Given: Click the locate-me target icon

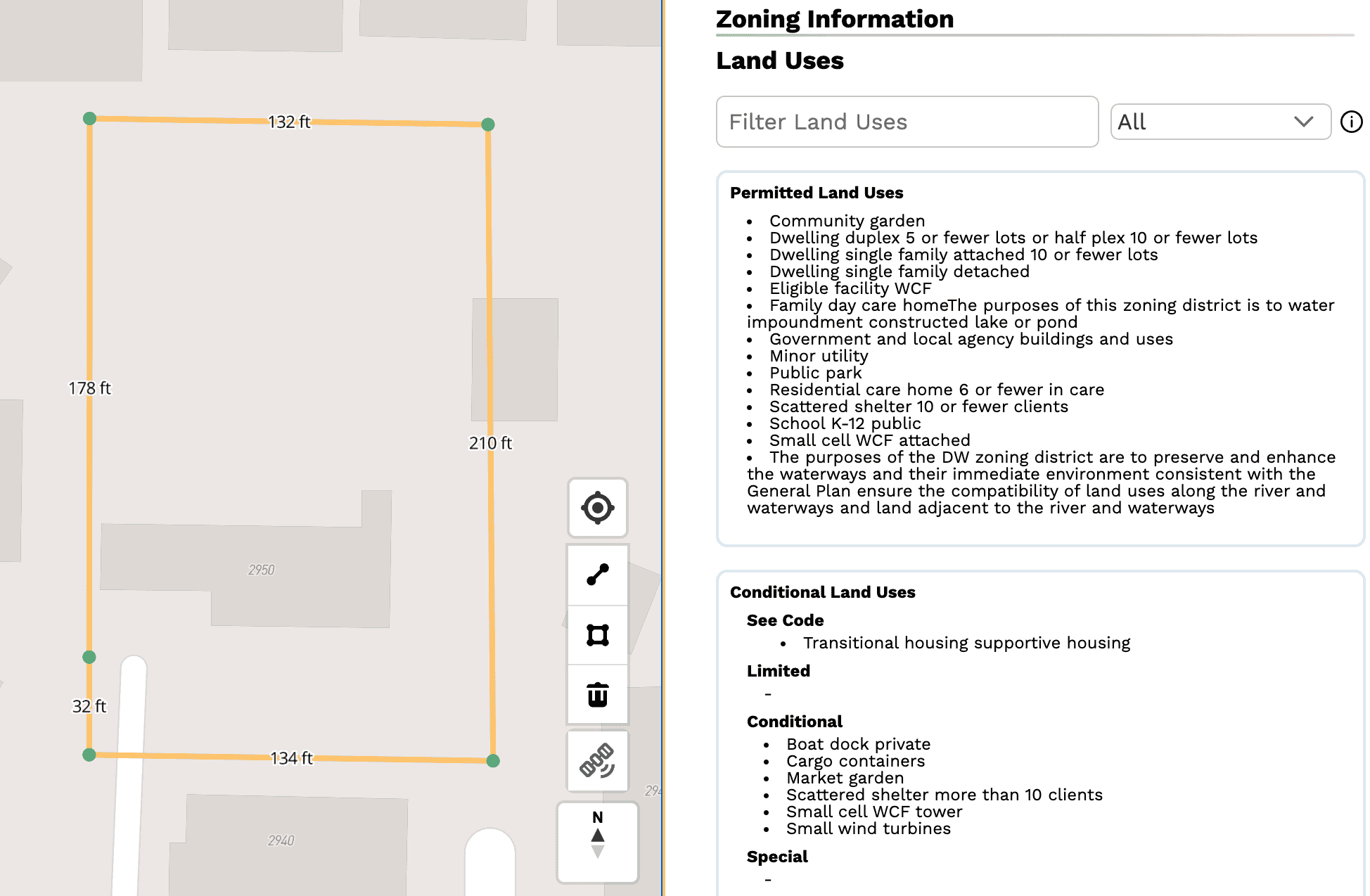Looking at the screenshot, I should coord(597,508).
